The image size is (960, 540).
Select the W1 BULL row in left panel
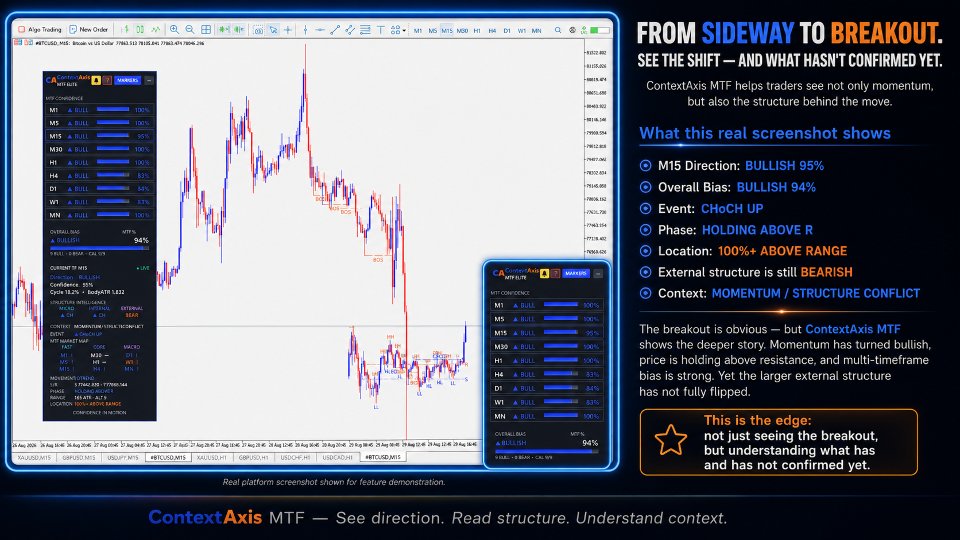[x=100, y=202]
